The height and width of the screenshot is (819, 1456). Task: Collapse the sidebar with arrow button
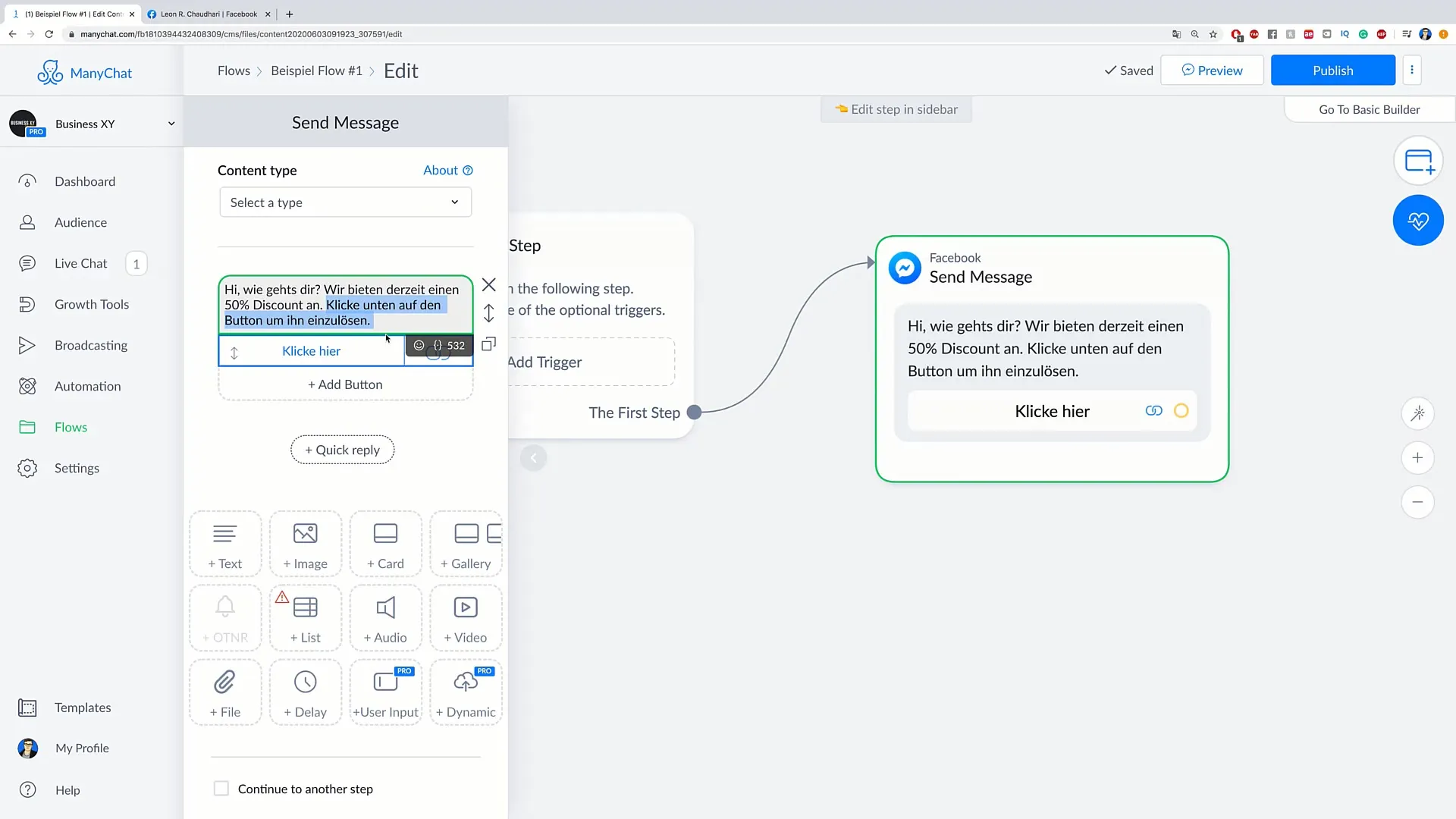pos(533,457)
